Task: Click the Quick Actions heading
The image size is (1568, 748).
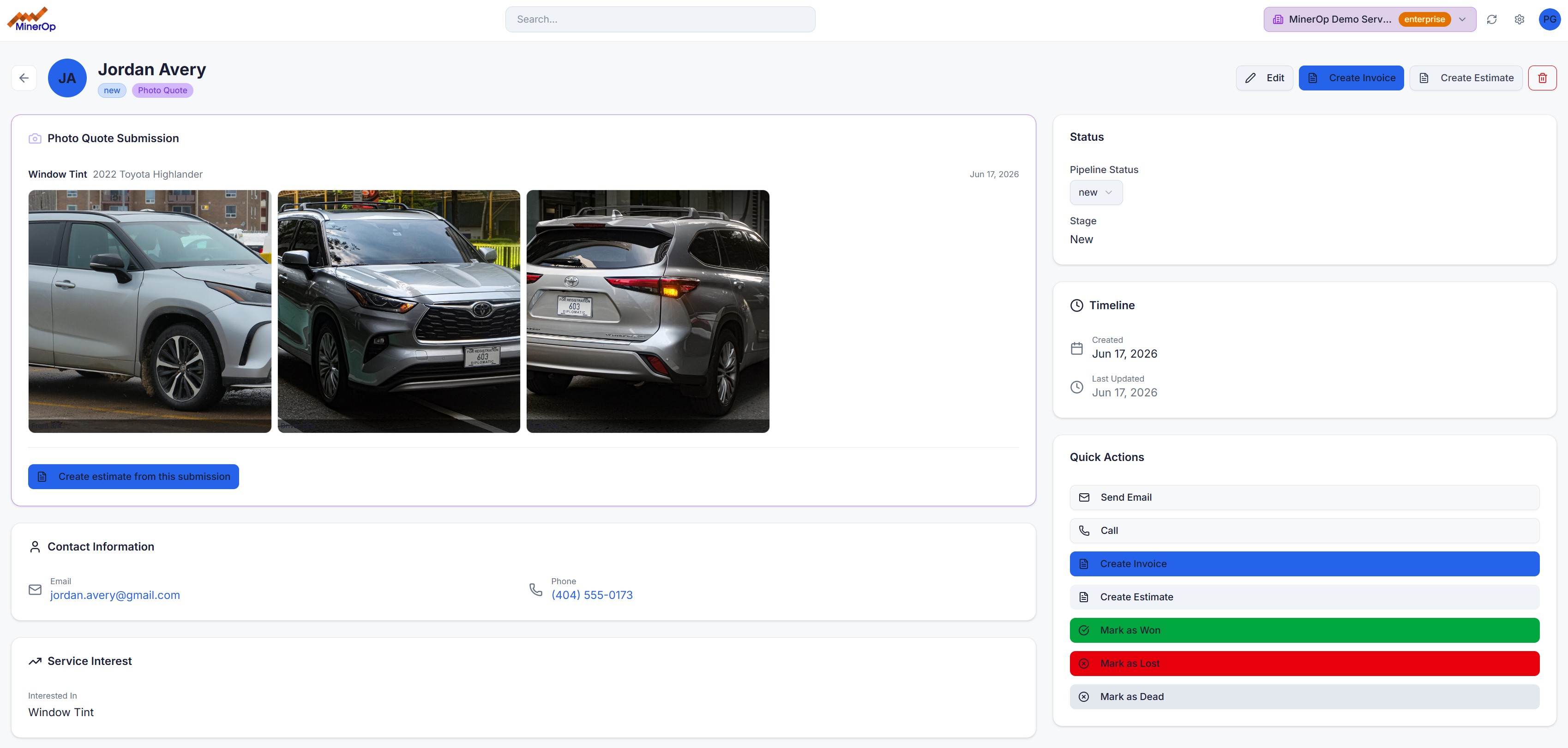Action: [1106, 457]
